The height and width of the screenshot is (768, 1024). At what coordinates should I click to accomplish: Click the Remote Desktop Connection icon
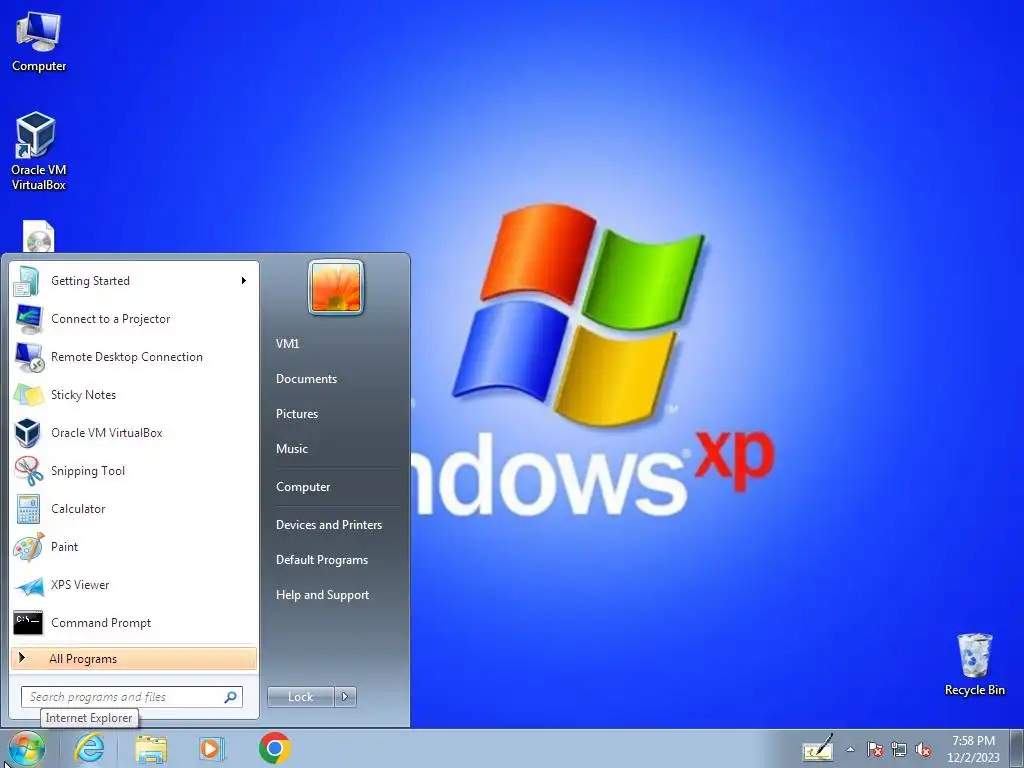click(x=27, y=357)
